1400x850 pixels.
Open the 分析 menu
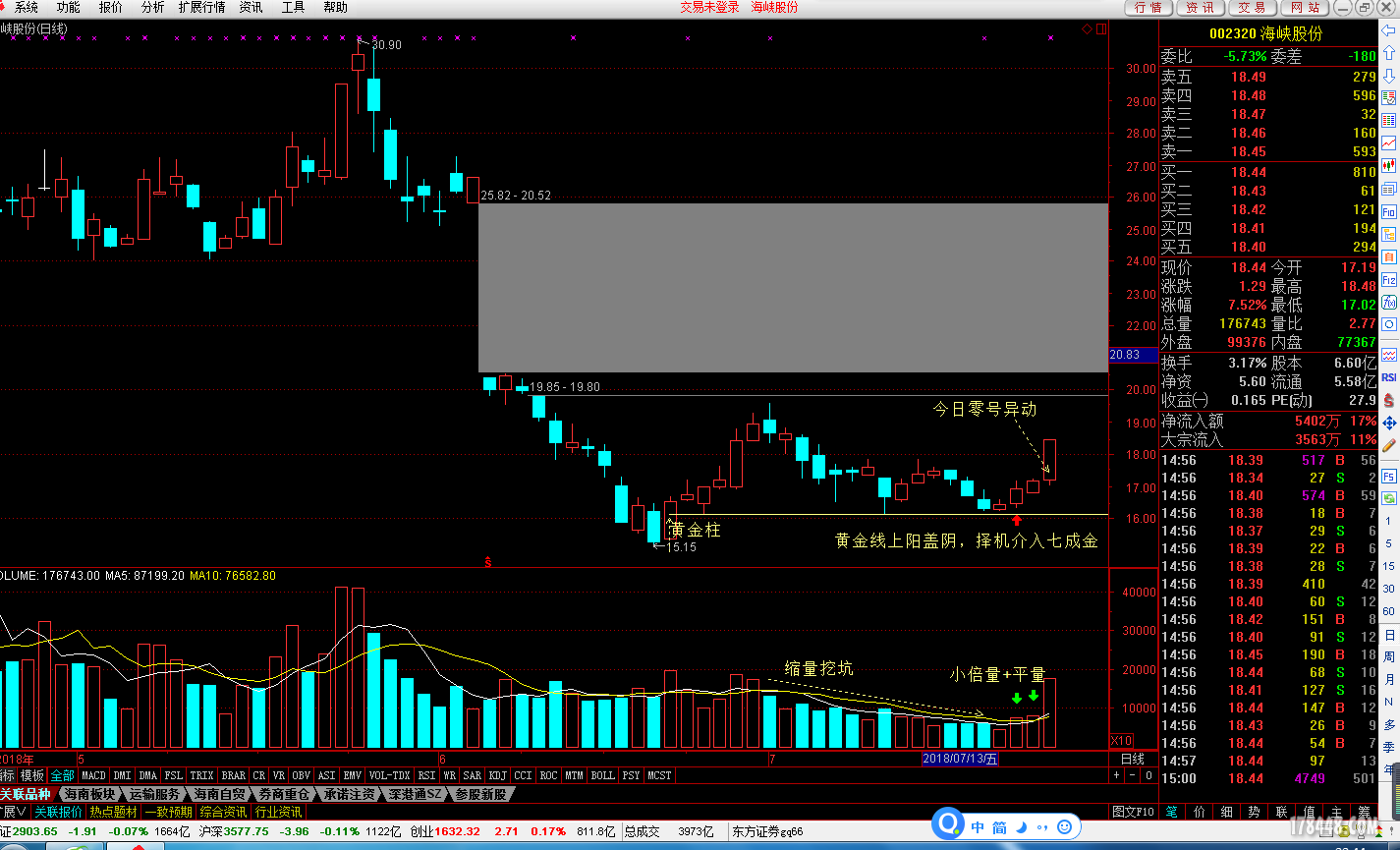(152, 7)
